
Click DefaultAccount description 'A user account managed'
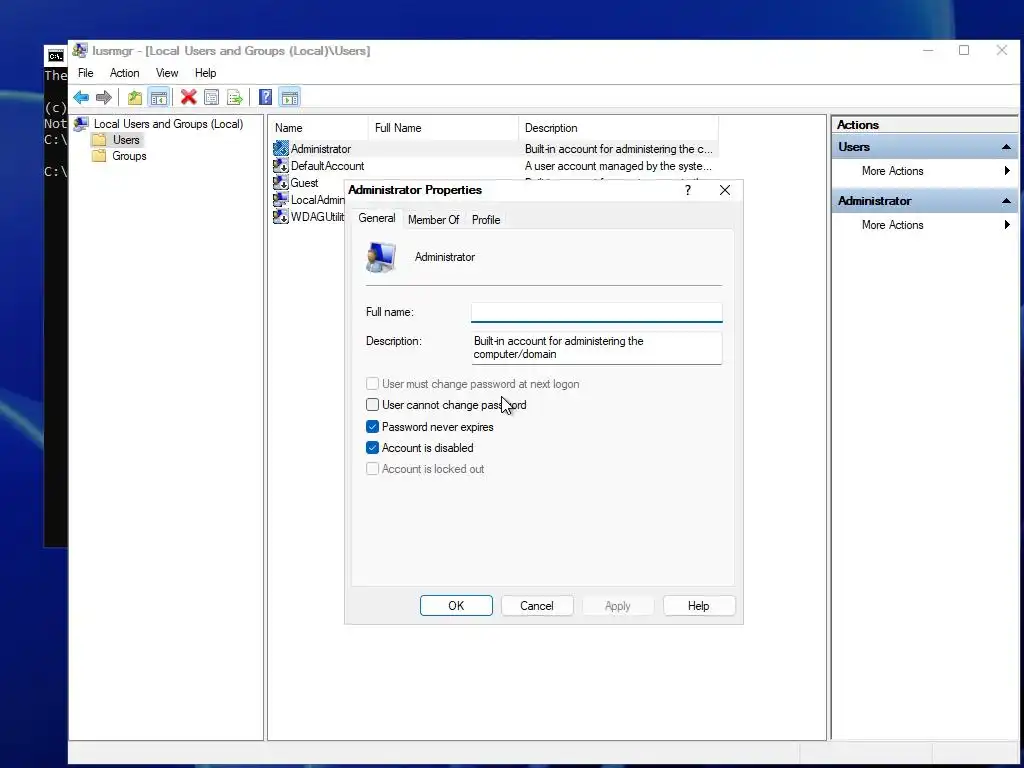pyautogui.click(x=618, y=166)
